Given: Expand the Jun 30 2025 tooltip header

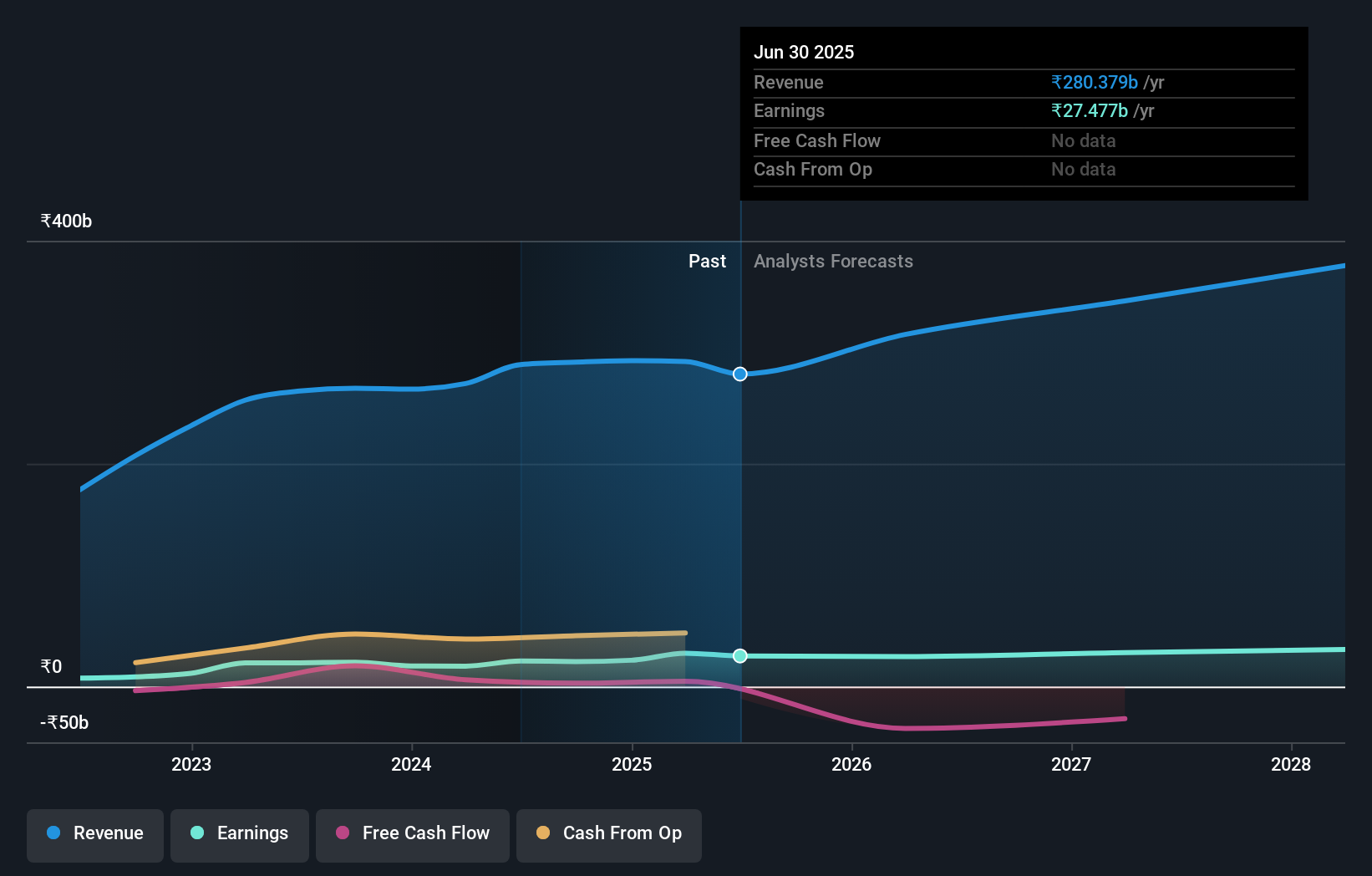Looking at the screenshot, I should pos(805,52).
